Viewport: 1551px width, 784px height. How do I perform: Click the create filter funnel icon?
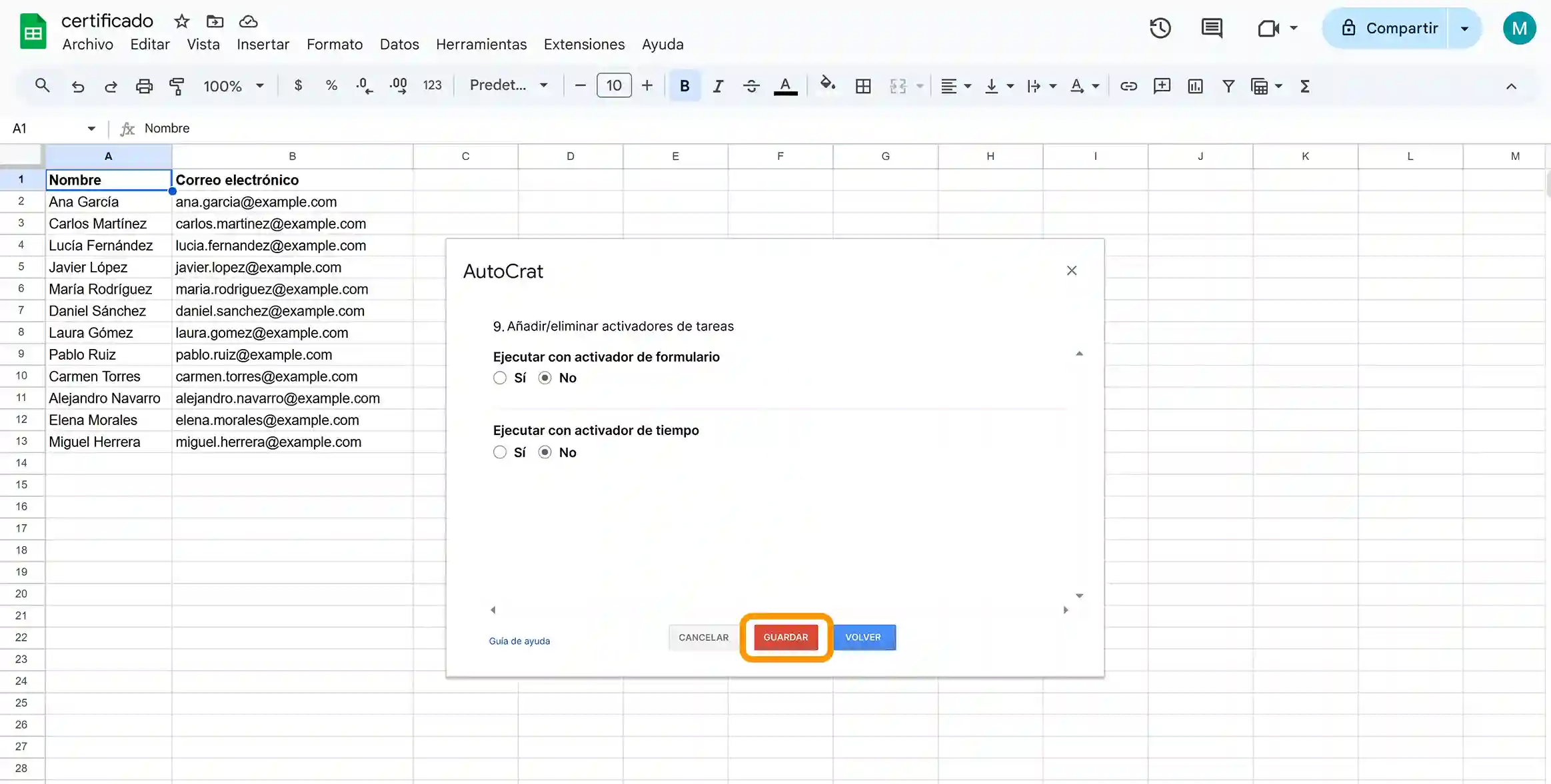(x=1228, y=86)
